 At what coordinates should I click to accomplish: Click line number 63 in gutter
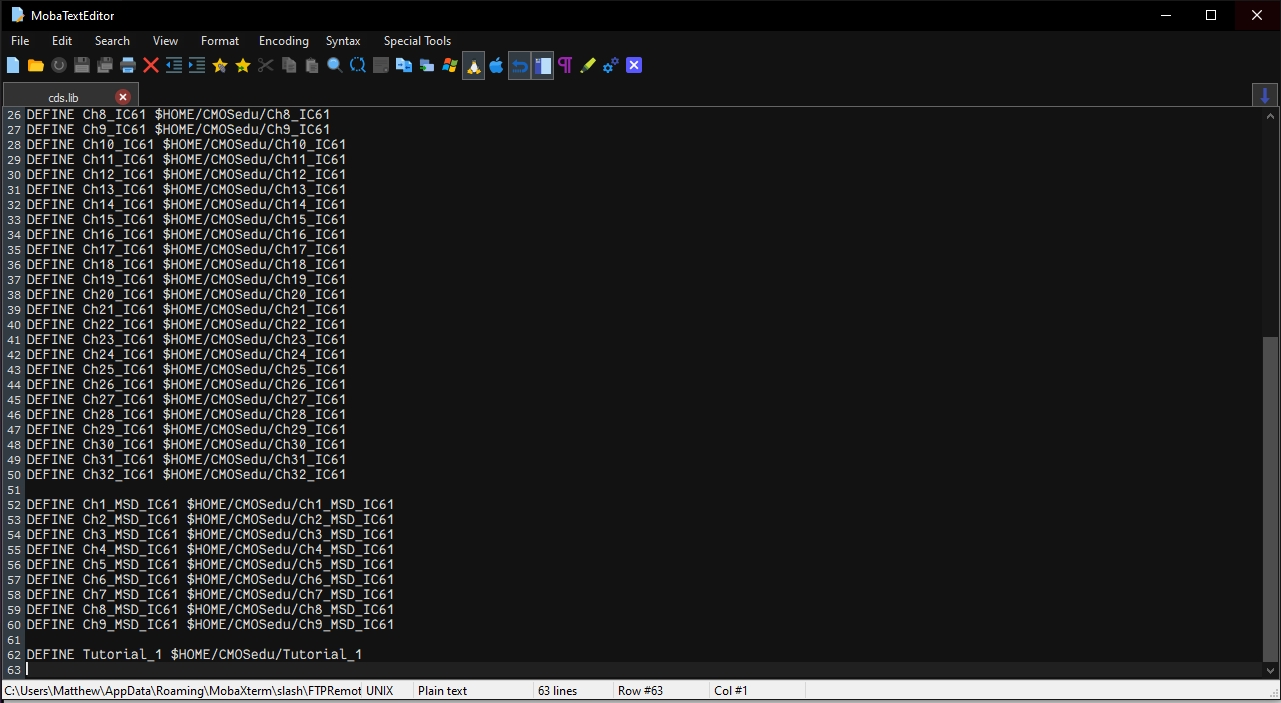click(x=14, y=670)
